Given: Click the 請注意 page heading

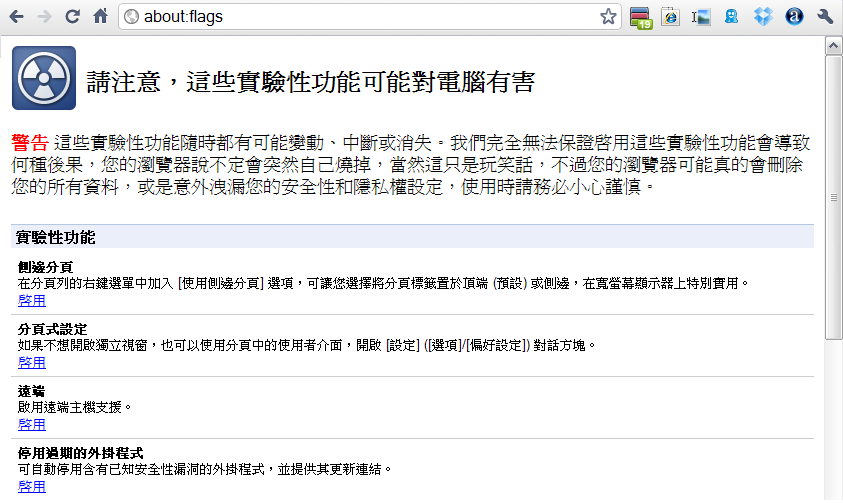Looking at the screenshot, I should coord(310,82).
